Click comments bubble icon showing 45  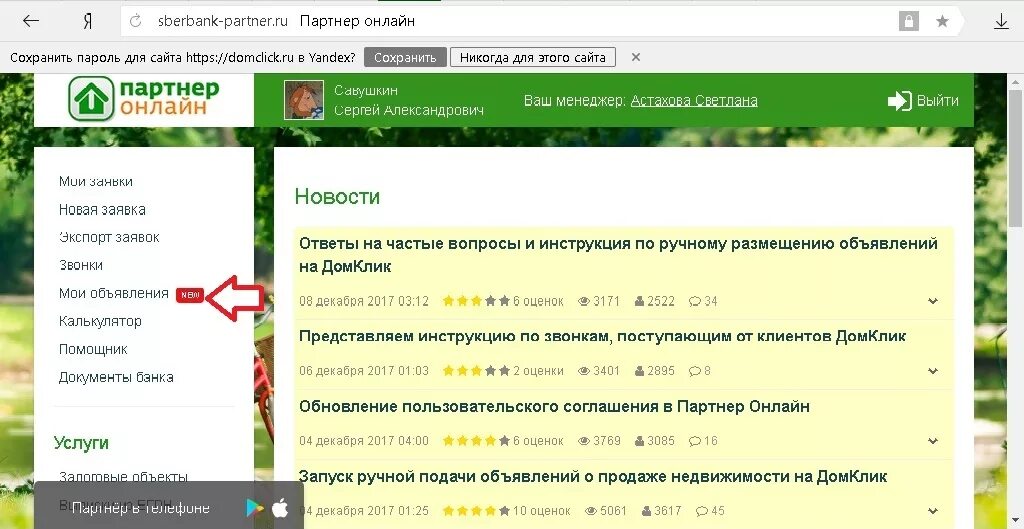(702, 511)
